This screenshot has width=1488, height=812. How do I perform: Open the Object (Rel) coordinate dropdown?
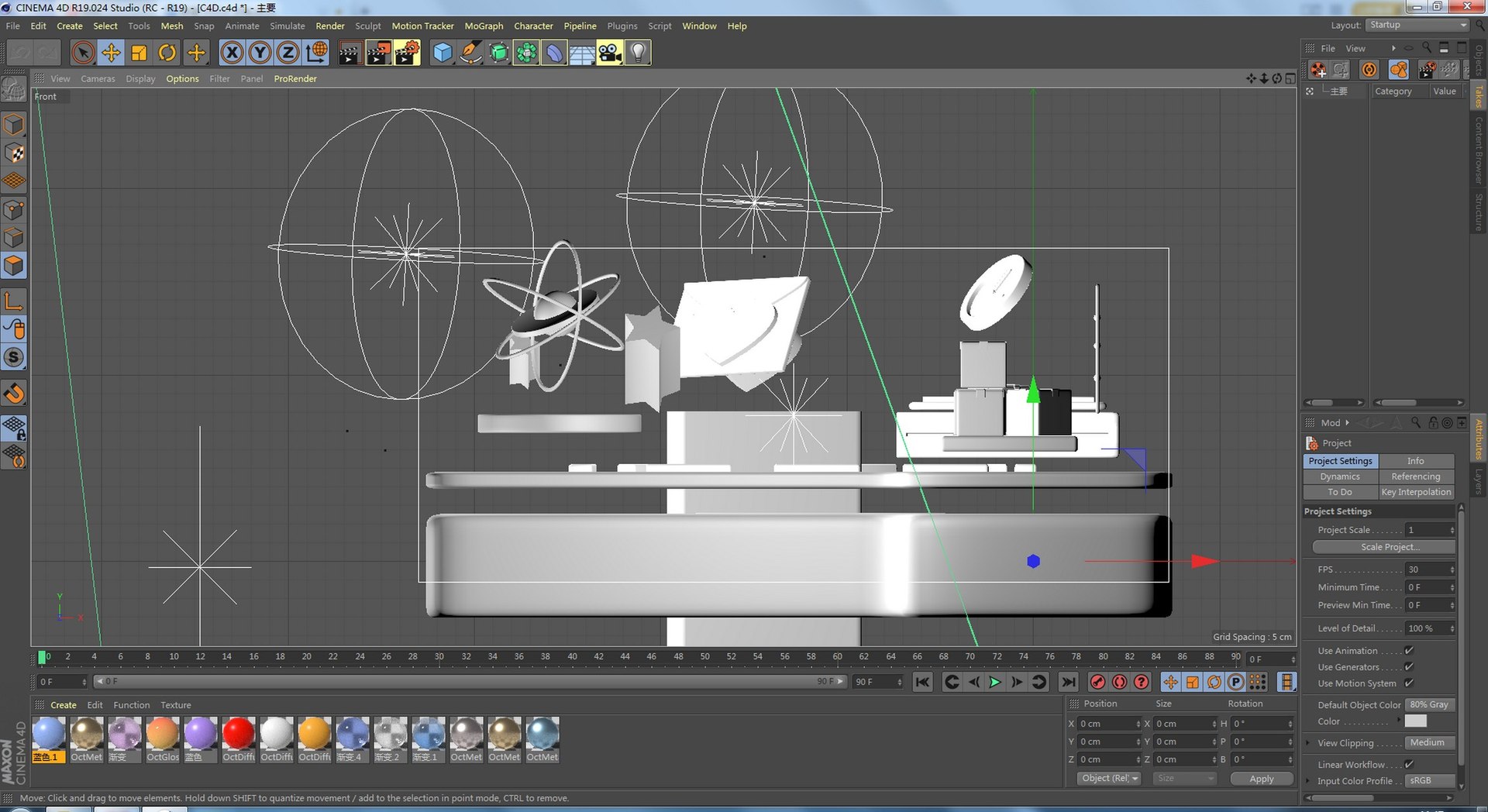click(x=1109, y=779)
